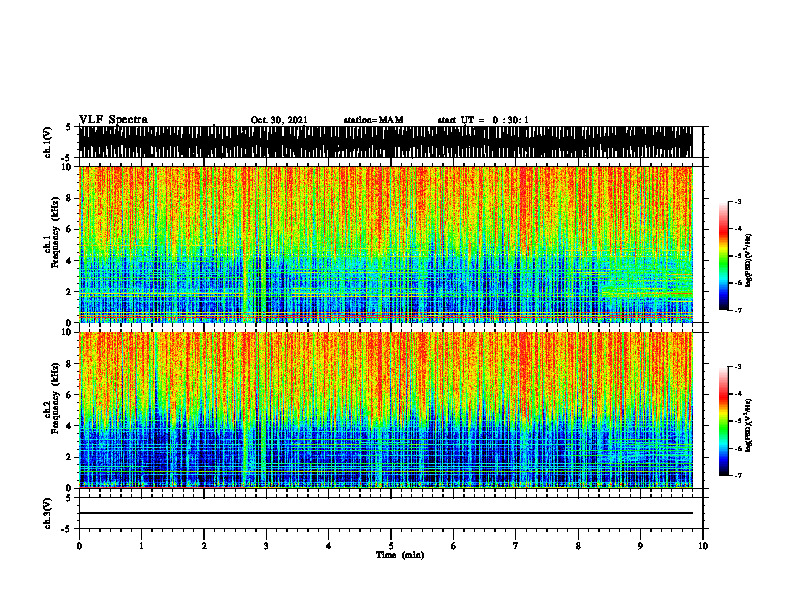Click the ch.2 spectrogram panel
The height and width of the screenshot is (612, 792).
tap(386, 410)
